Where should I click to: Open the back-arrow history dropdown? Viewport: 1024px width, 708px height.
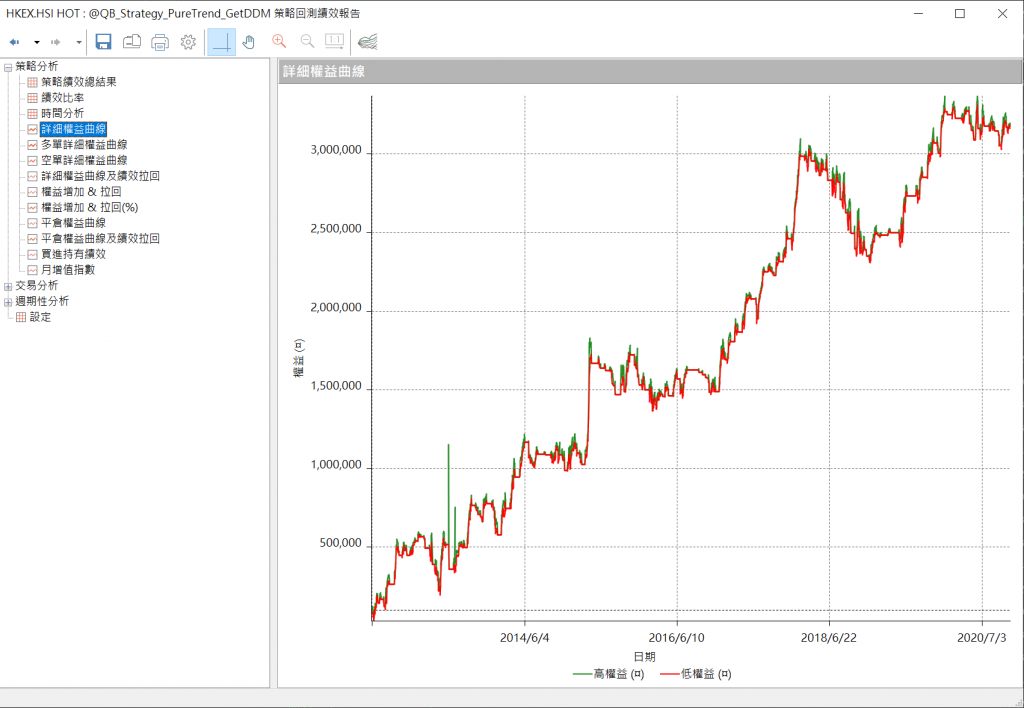[x=37, y=42]
